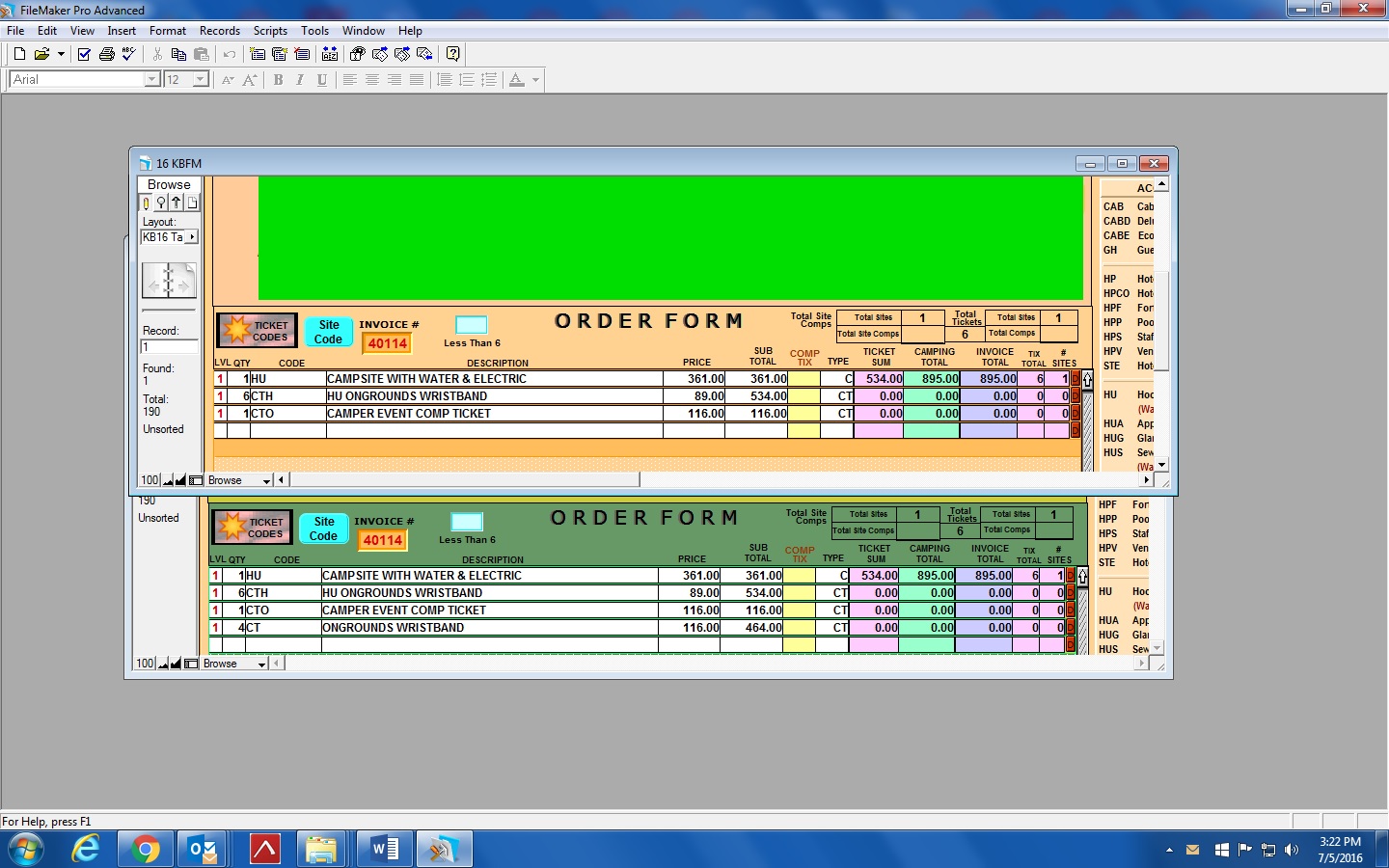1389x868 pixels.
Task: Click the text color A icon
Action: [517, 80]
